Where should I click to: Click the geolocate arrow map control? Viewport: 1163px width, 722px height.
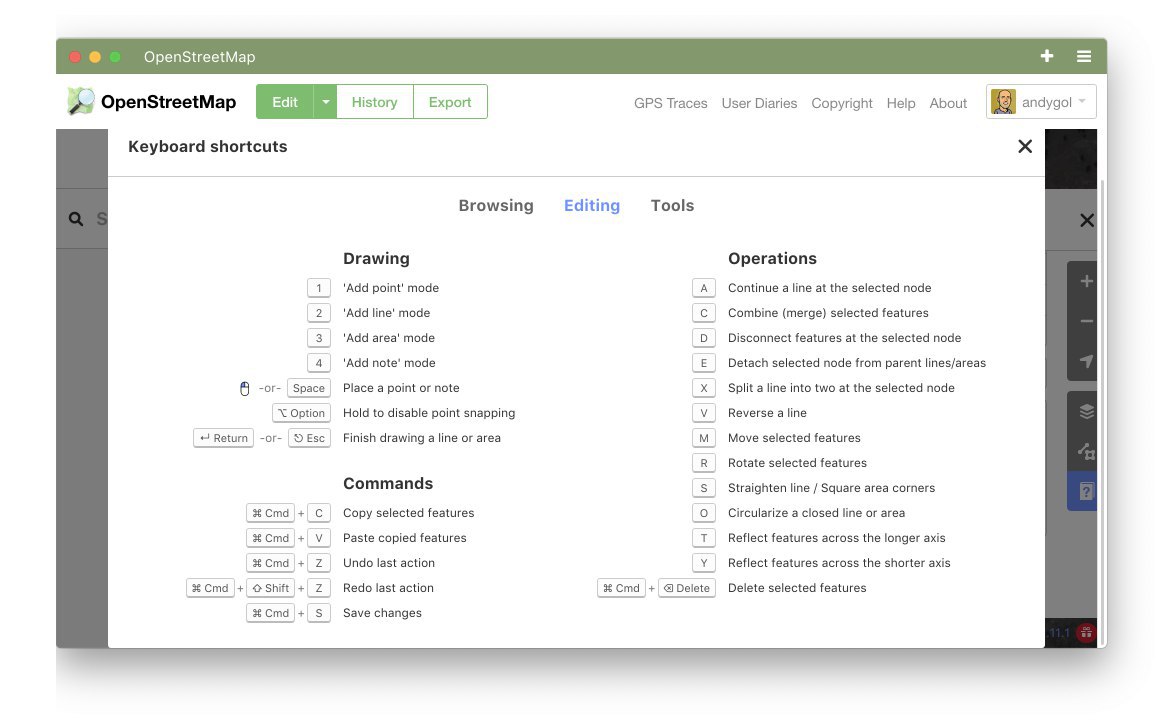1086,361
